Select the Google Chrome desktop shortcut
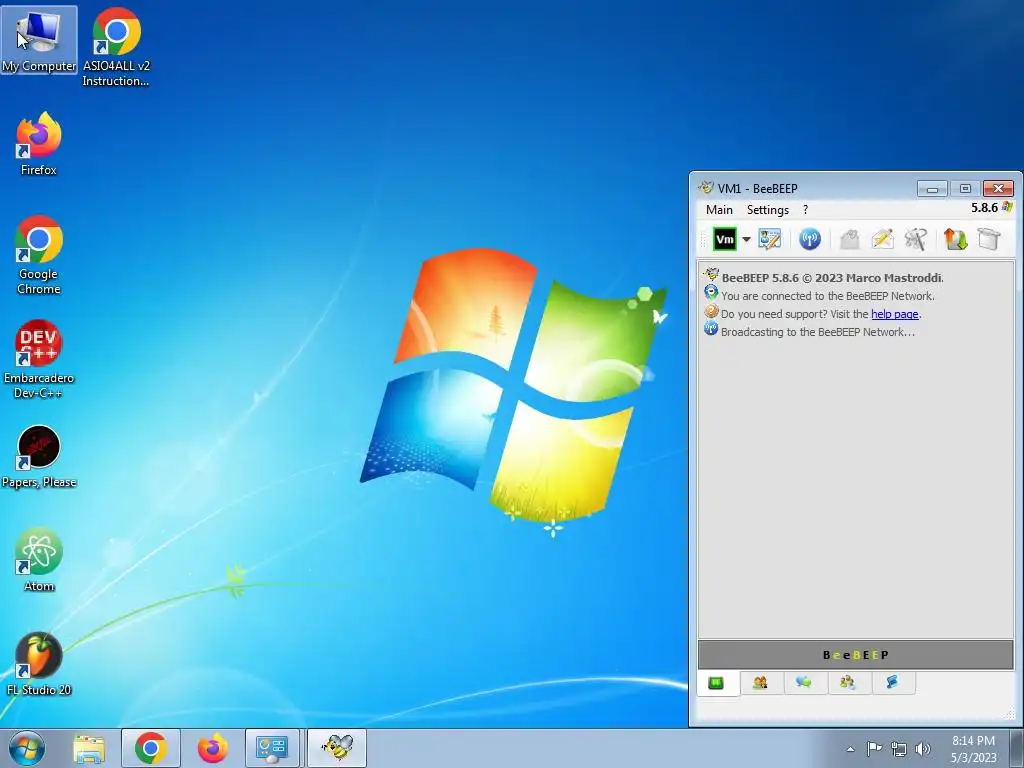This screenshot has height=768, width=1024. point(39,255)
